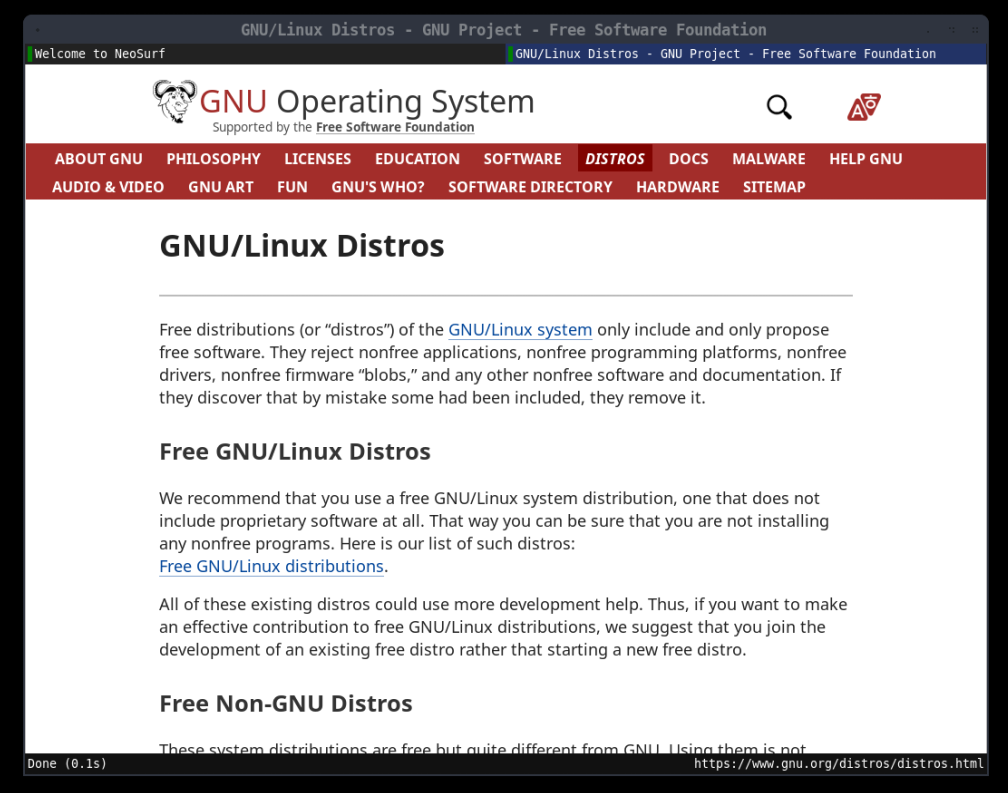Follow the Free Software Foundation link
Screen dimensions: 1008x793
click(x=395, y=127)
